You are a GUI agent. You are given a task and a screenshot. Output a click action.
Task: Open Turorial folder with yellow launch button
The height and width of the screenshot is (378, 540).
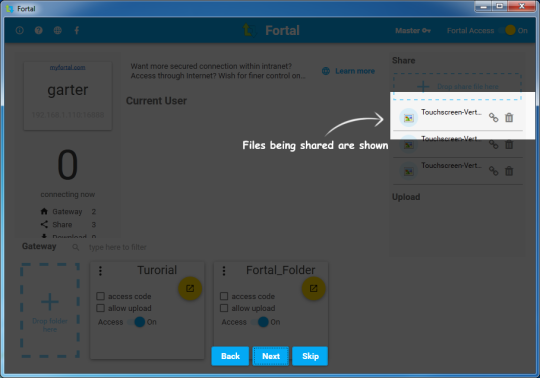coord(190,288)
